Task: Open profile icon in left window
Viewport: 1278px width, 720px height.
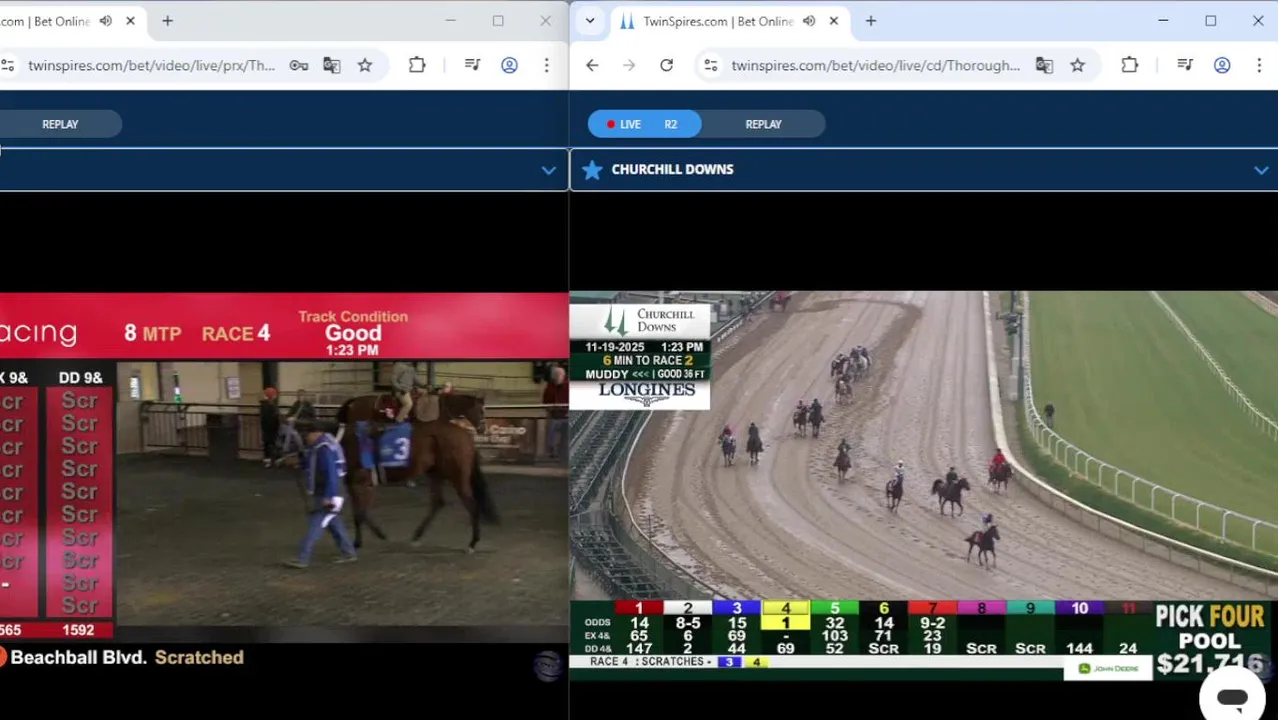Action: pos(510,65)
